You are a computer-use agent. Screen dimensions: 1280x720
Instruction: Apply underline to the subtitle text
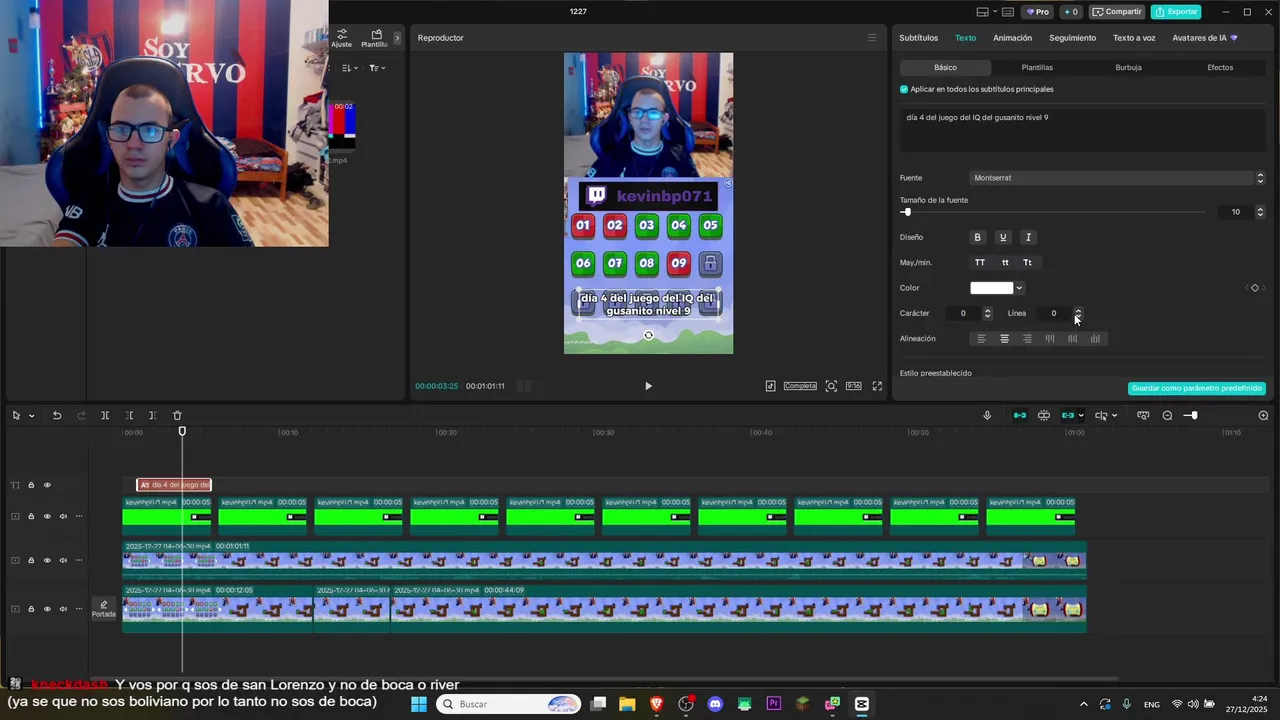click(1003, 237)
